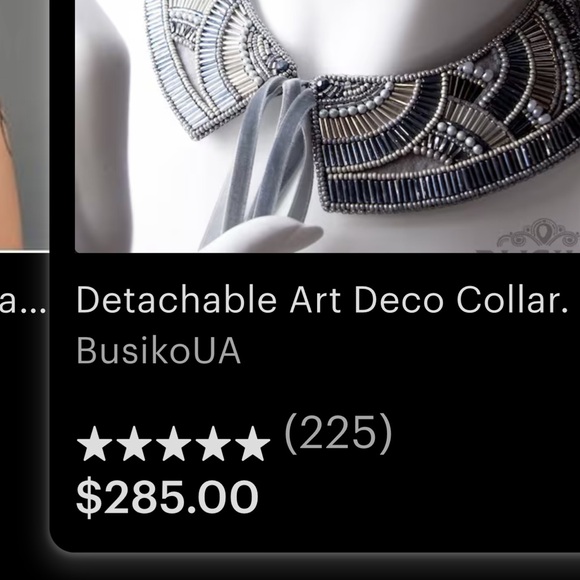Image resolution: width=580 pixels, height=580 pixels.
Task: Open the (225) reviews count
Action: [x=338, y=433]
